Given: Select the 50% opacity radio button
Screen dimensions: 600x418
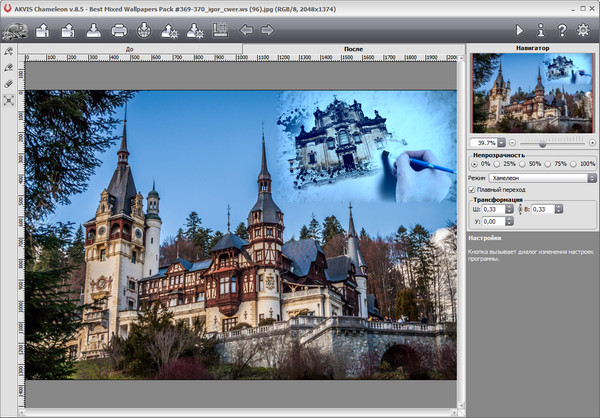Looking at the screenshot, I should point(524,163).
